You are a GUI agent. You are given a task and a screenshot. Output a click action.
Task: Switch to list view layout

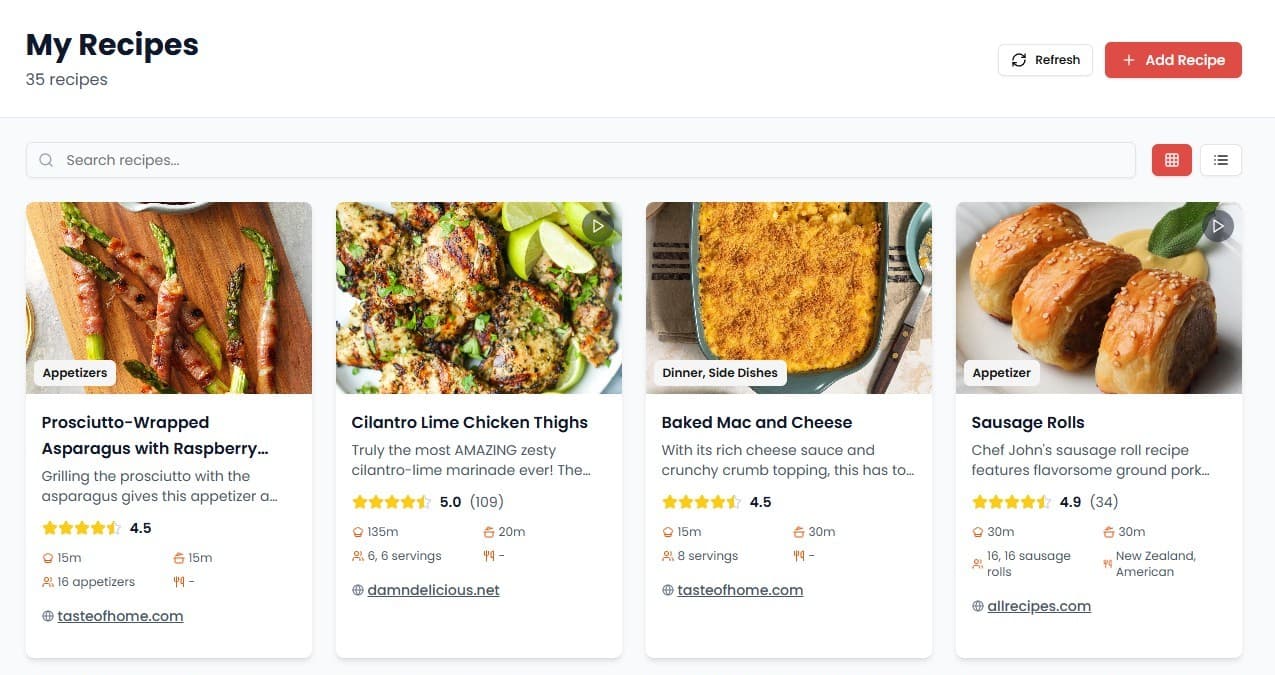pos(1220,160)
